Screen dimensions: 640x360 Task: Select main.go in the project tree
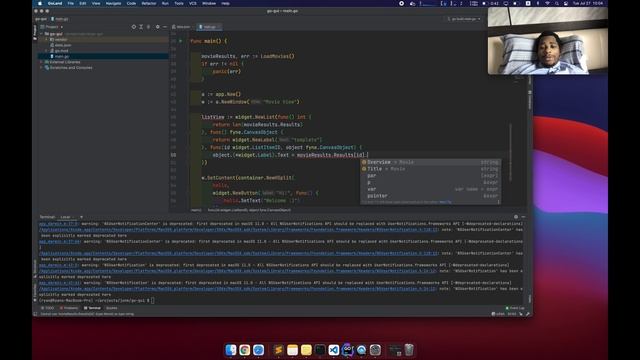(62, 56)
